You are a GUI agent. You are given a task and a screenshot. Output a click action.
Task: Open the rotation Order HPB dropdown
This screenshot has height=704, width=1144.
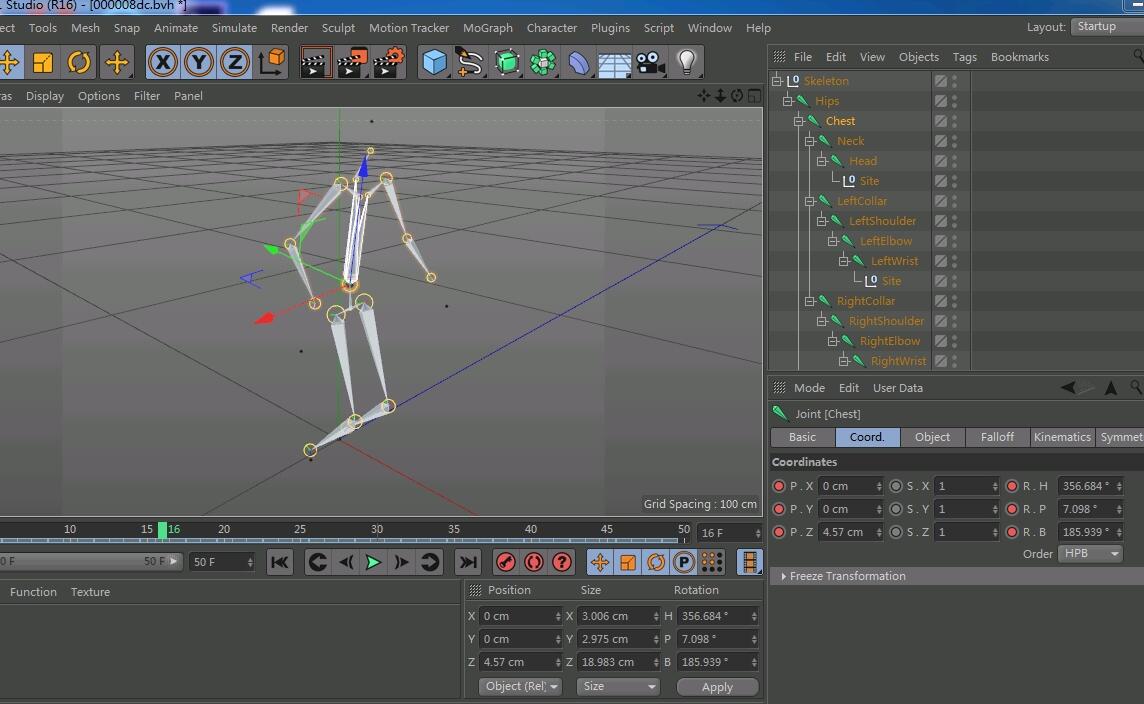click(1090, 554)
